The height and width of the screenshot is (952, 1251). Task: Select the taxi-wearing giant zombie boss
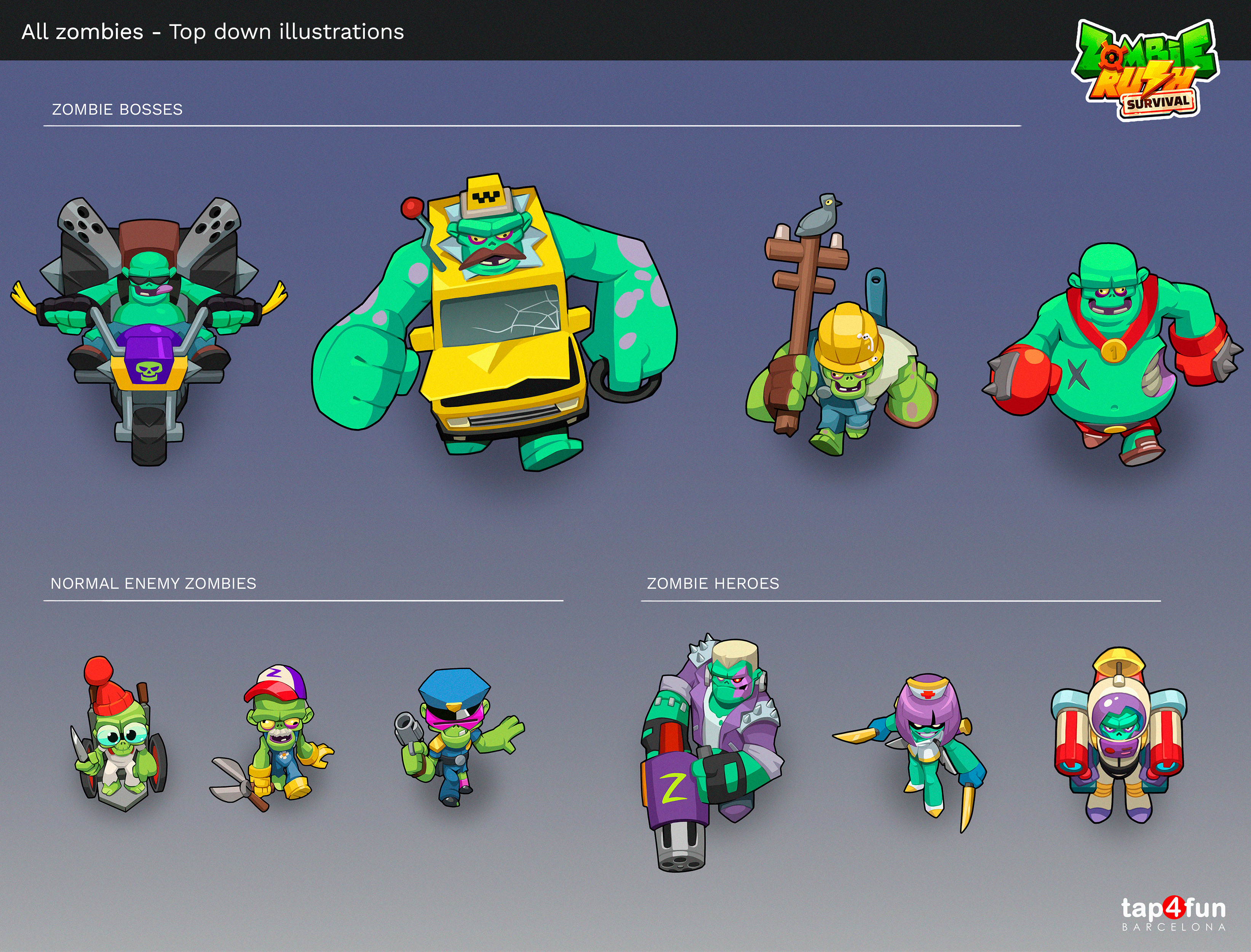point(494,322)
